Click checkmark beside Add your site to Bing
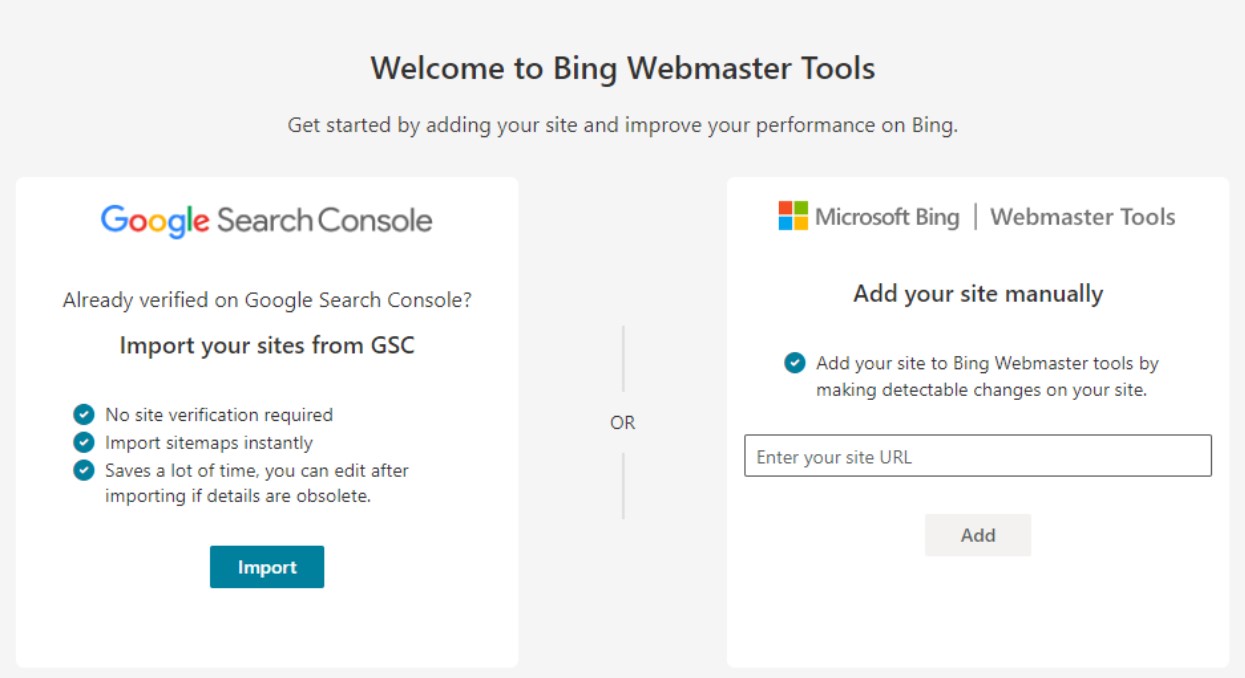This screenshot has height=678, width=1245. (x=795, y=363)
